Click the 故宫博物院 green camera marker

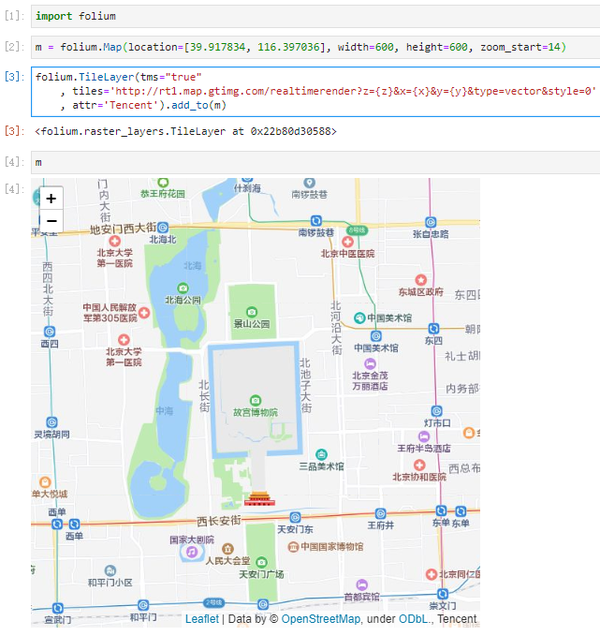click(255, 401)
